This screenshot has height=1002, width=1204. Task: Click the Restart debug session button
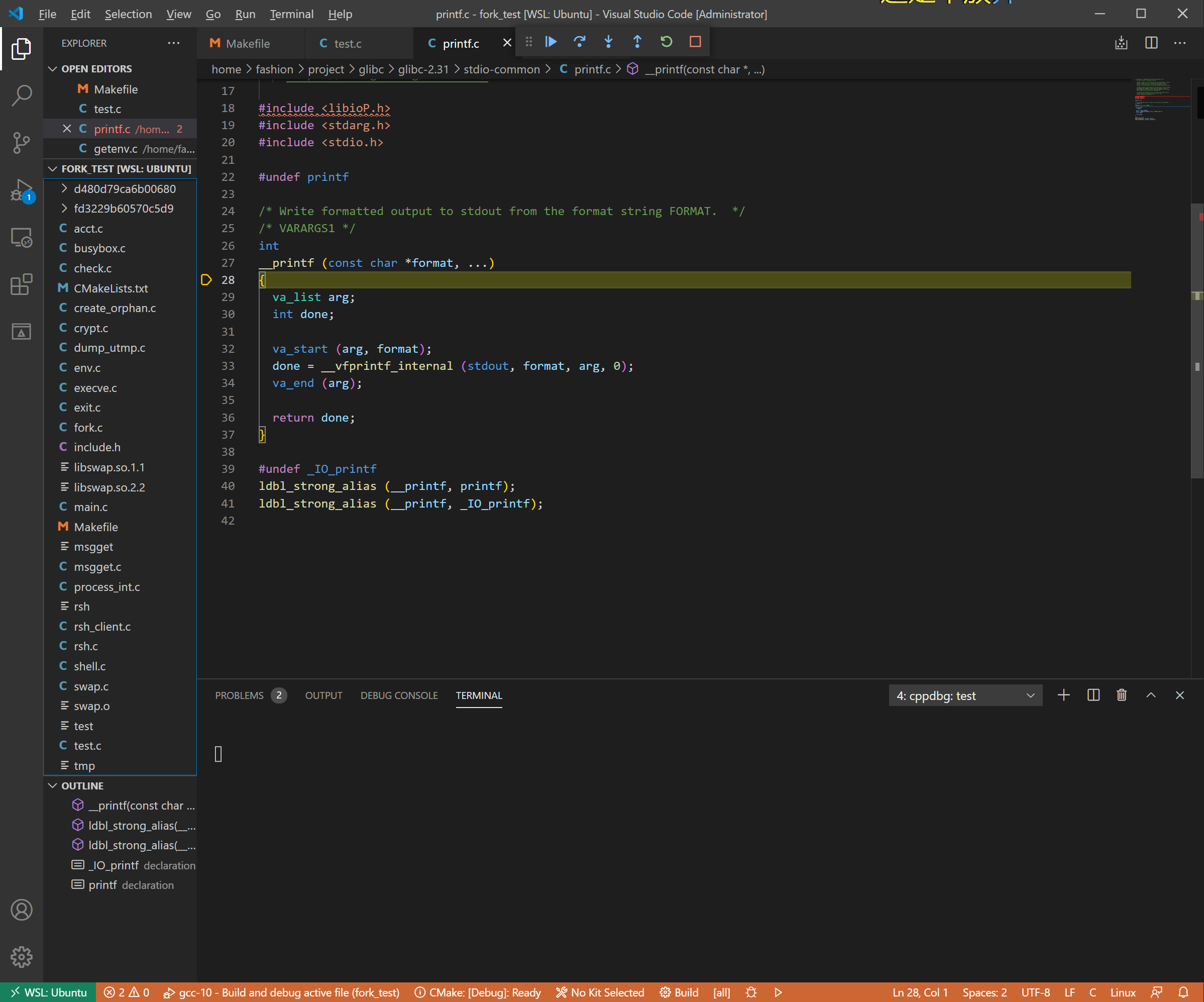tap(666, 42)
